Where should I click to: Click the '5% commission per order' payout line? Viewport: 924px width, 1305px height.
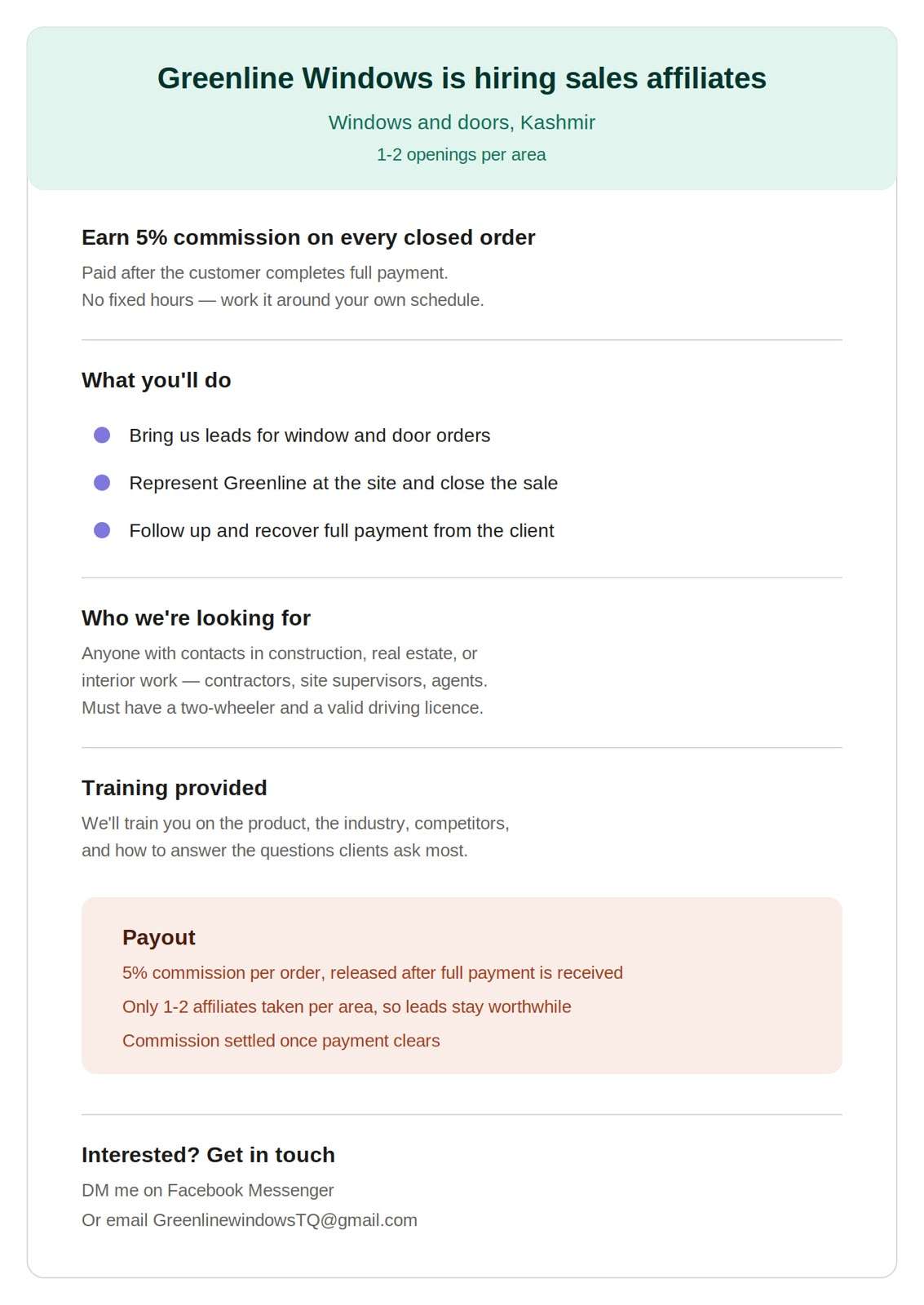373,973
